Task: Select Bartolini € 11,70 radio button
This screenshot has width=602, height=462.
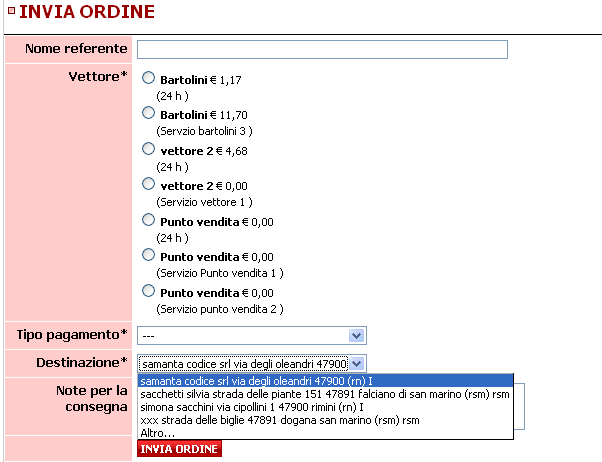Action: pos(148,113)
